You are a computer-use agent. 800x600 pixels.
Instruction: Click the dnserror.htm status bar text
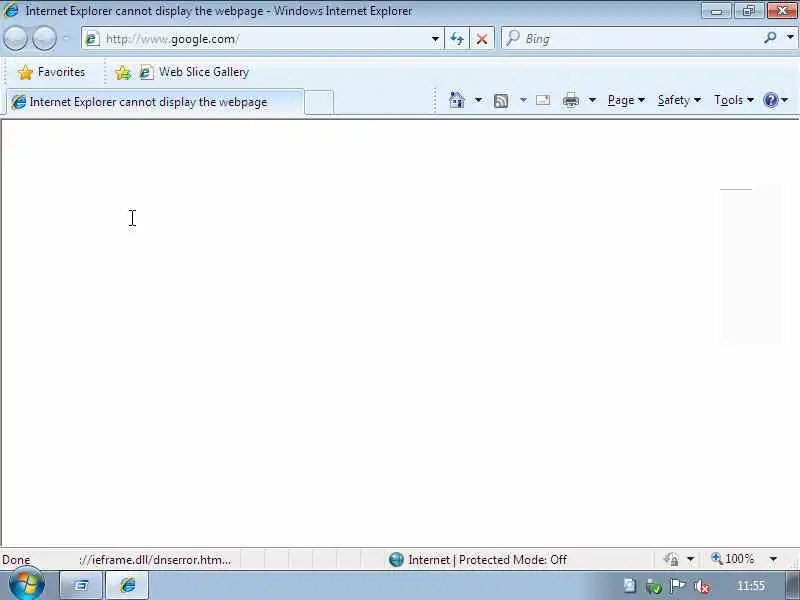(155, 560)
